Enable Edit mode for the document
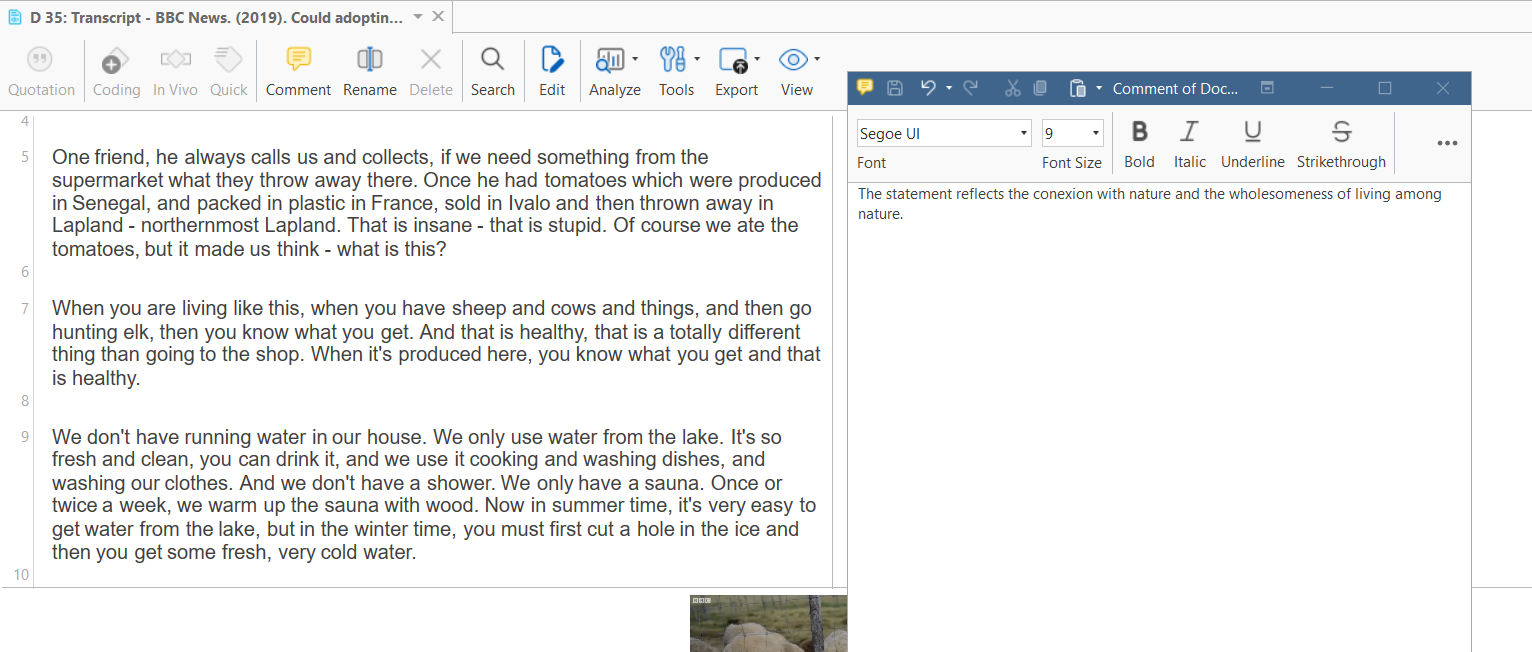Image resolution: width=1532 pixels, height=652 pixels. tap(552, 71)
